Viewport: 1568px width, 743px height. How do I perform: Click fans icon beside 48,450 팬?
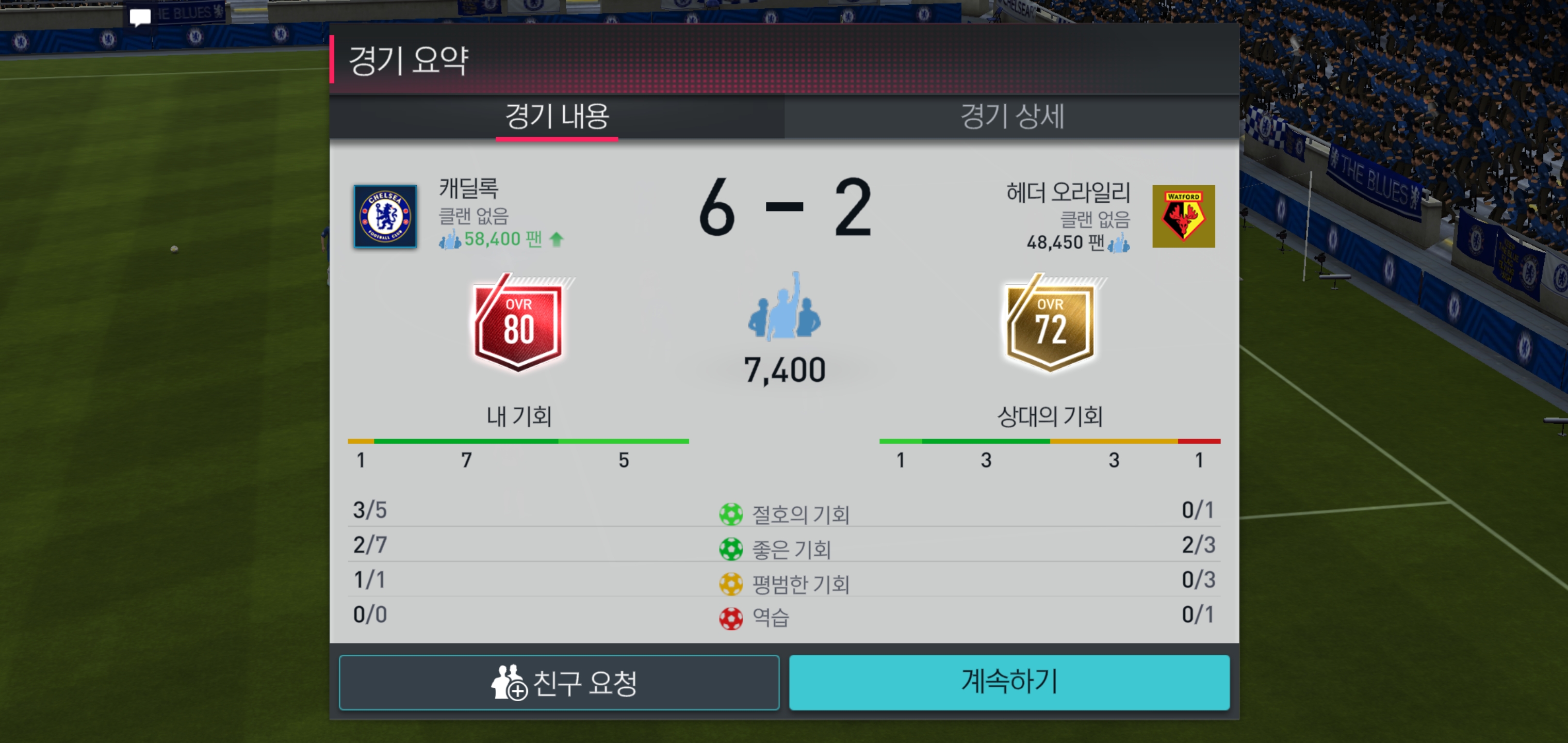(x=1119, y=243)
